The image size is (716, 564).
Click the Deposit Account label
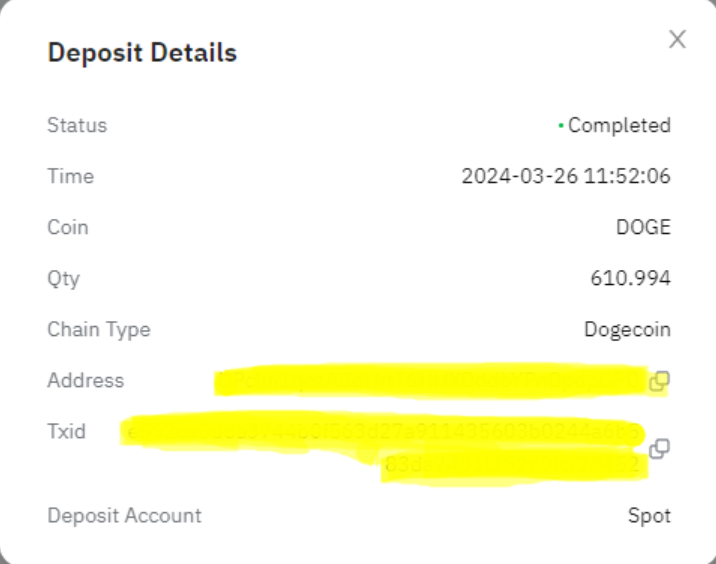point(124,516)
